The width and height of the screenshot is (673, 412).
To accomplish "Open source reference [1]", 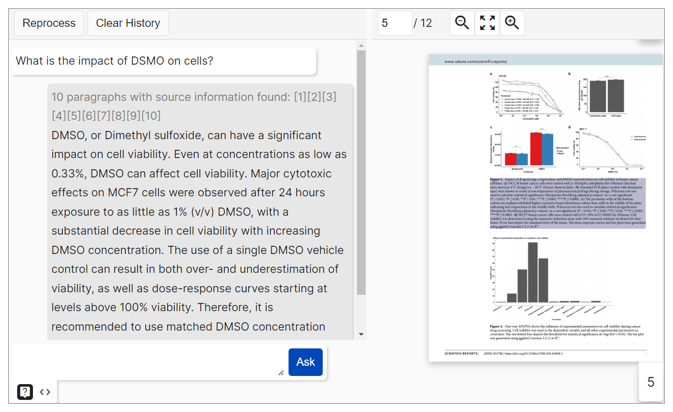I will tap(300, 97).
